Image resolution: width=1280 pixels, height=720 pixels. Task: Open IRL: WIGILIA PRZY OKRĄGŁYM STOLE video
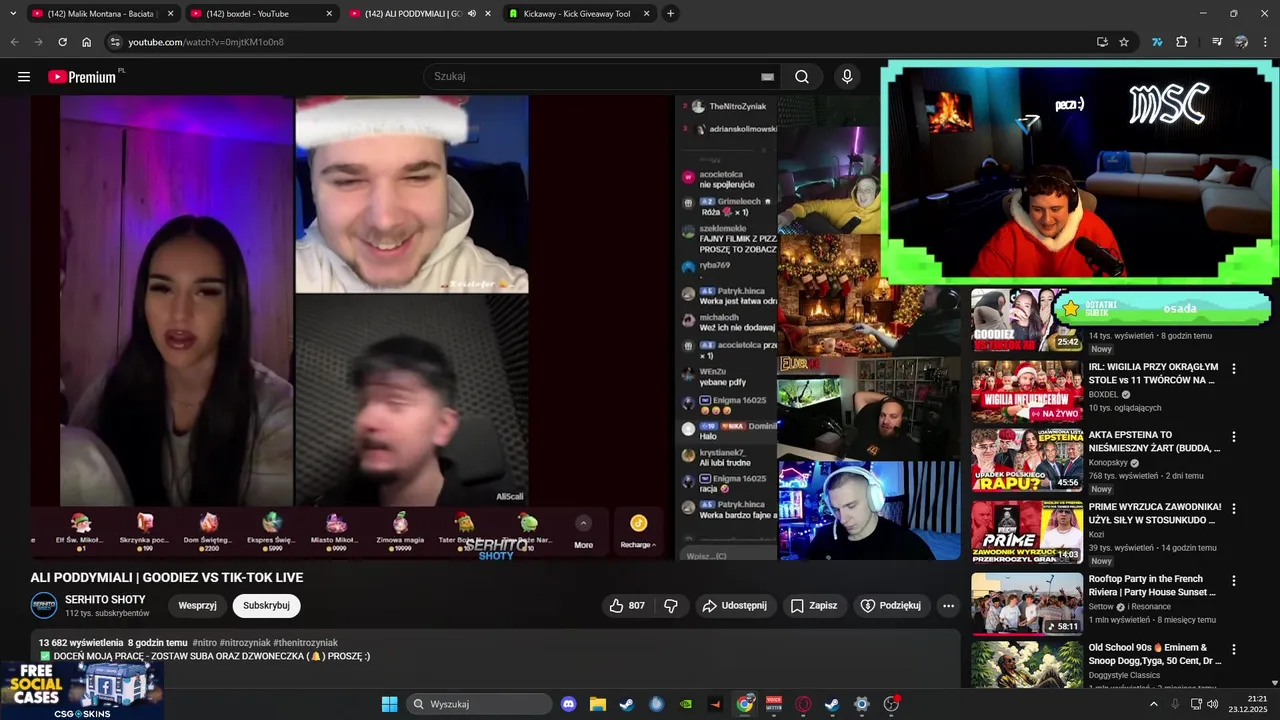pos(1153,373)
